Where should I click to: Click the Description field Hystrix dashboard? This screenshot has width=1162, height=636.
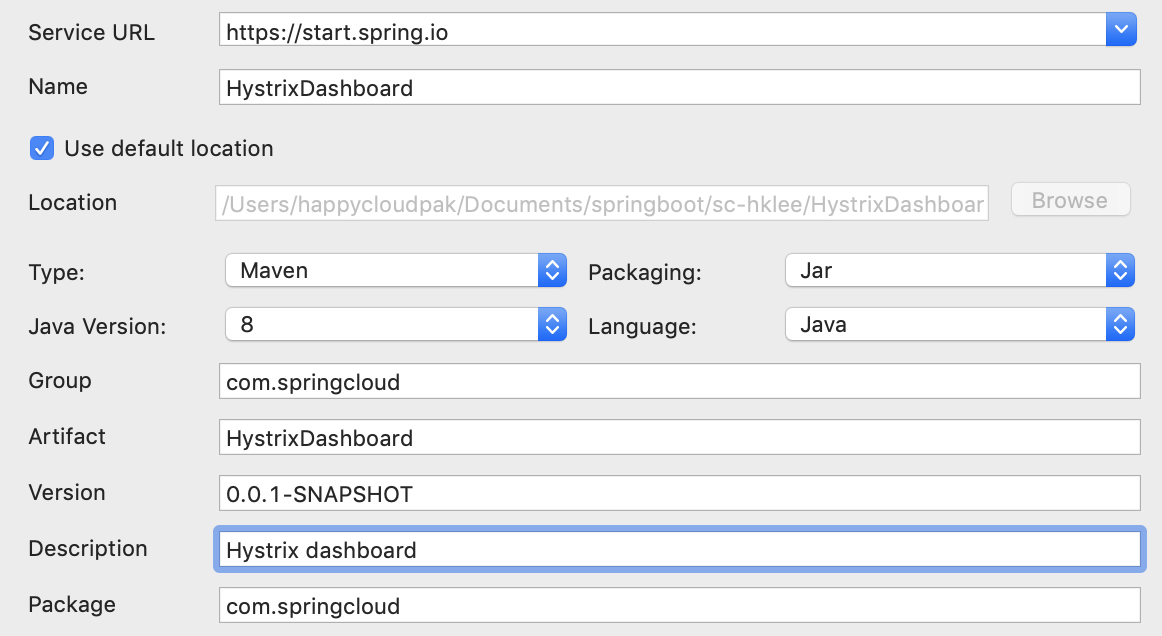click(680, 549)
